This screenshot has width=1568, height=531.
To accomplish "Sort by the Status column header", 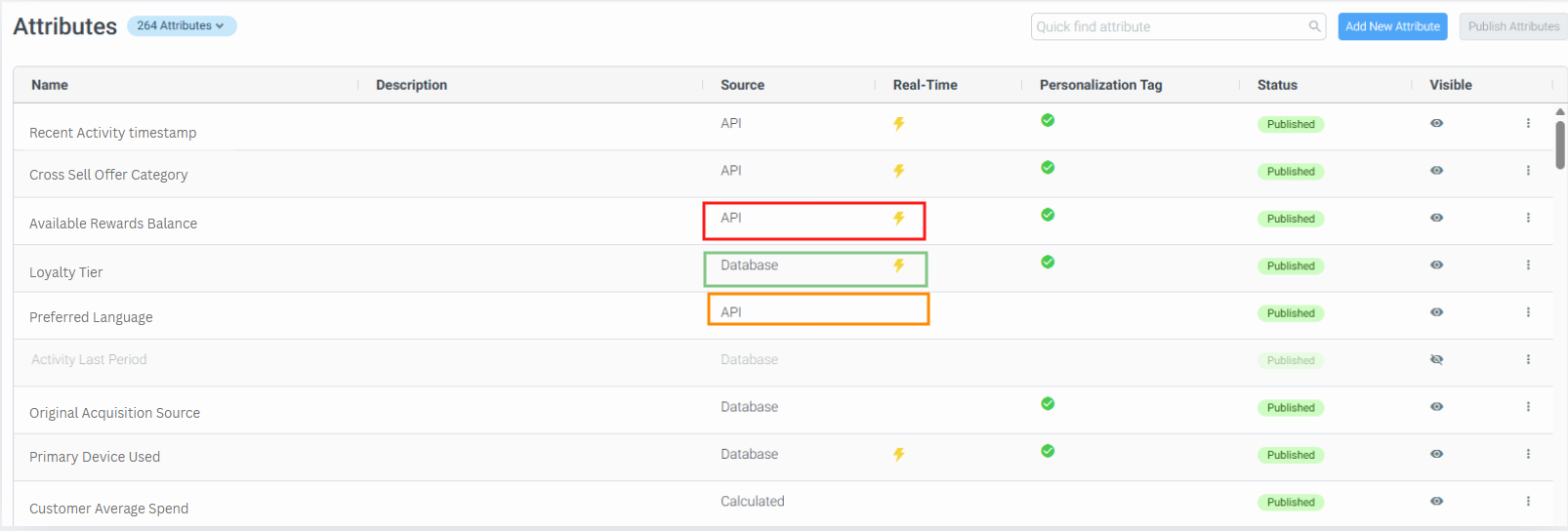I will [x=1277, y=85].
